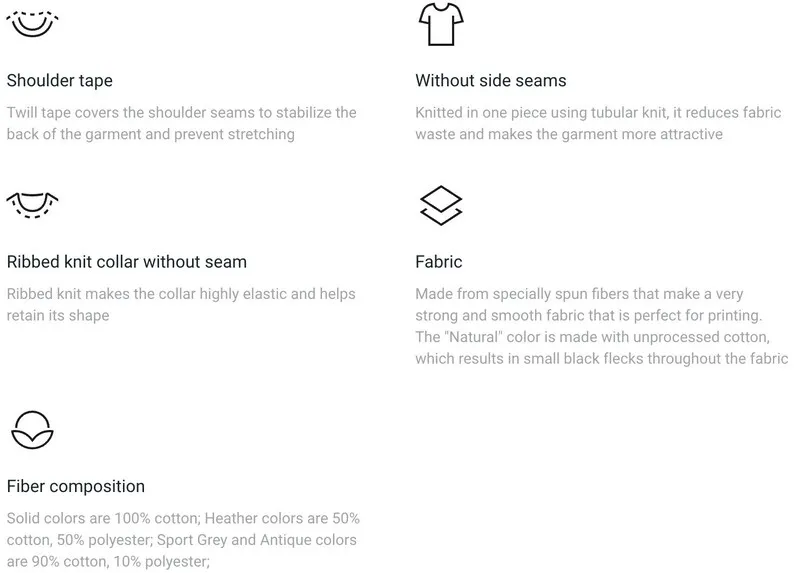Click the Ribbed knit collar without seam heading
The width and height of the screenshot is (794, 573).
(x=127, y=262)
